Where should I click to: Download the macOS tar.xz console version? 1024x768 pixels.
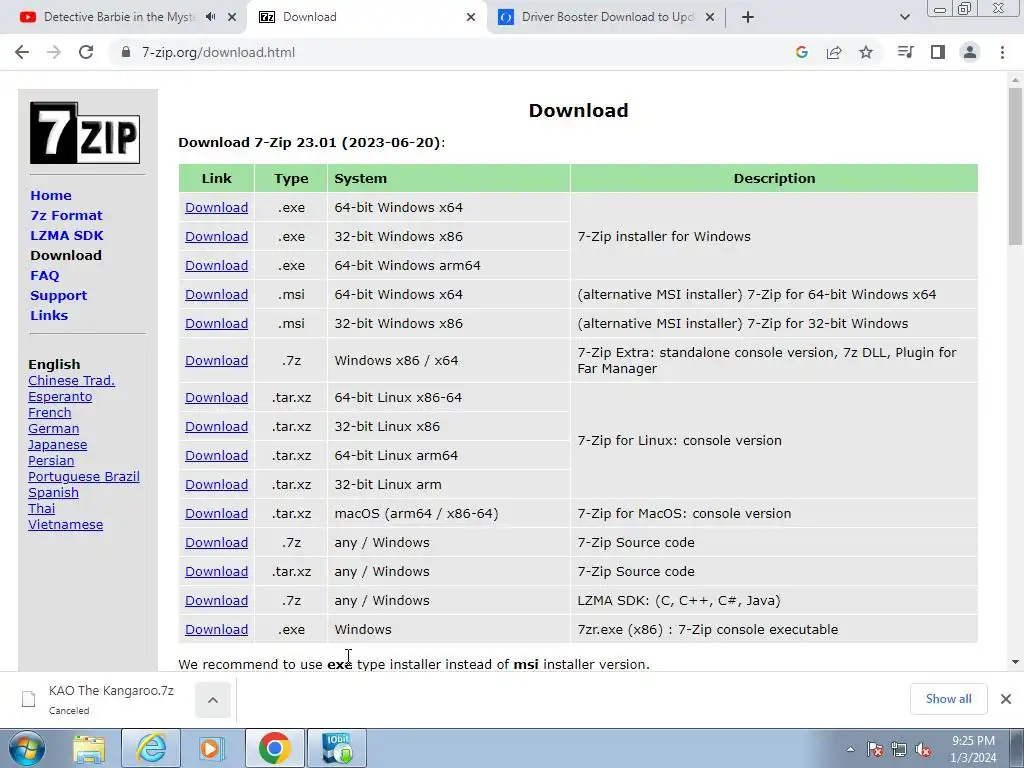[x=216, y=514]
